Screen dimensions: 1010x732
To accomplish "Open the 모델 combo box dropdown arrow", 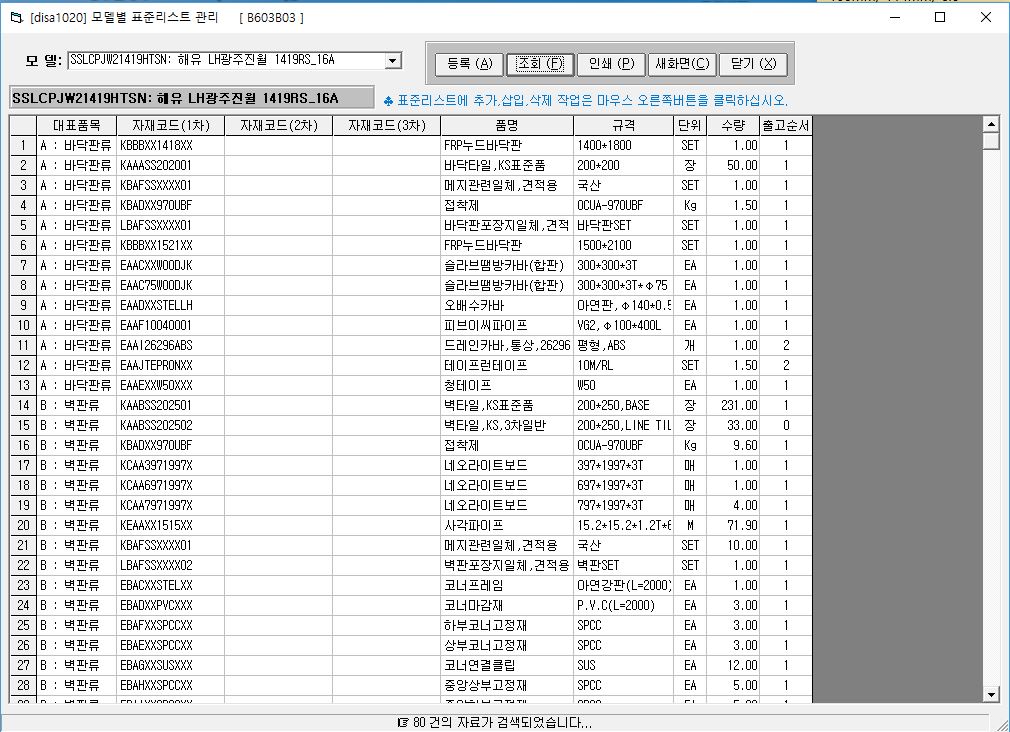I will [392, 61].
